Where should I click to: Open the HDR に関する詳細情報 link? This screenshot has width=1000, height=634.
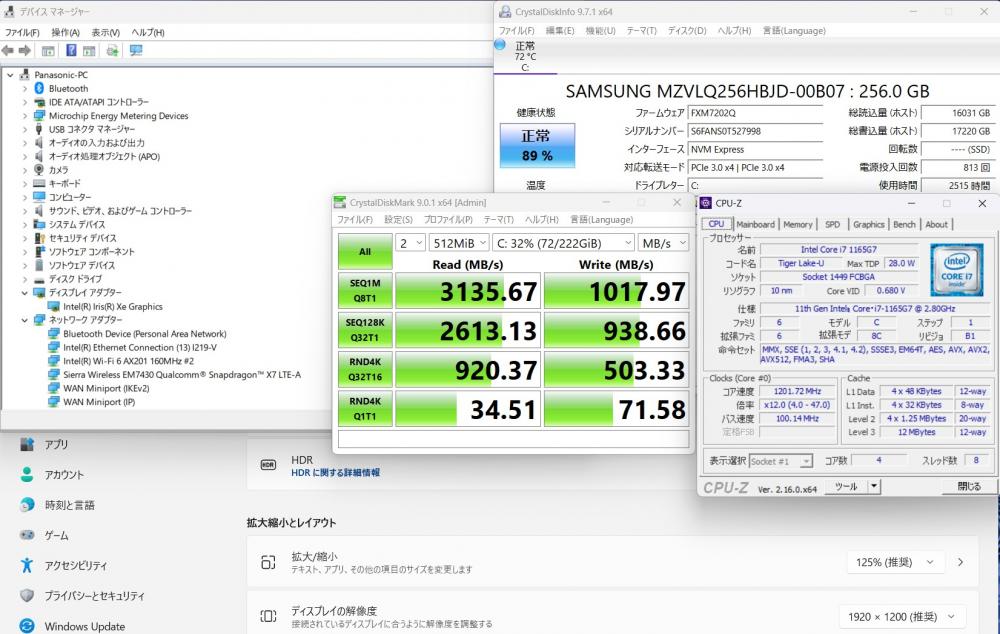pyautogui.click(x=335, y=473)
